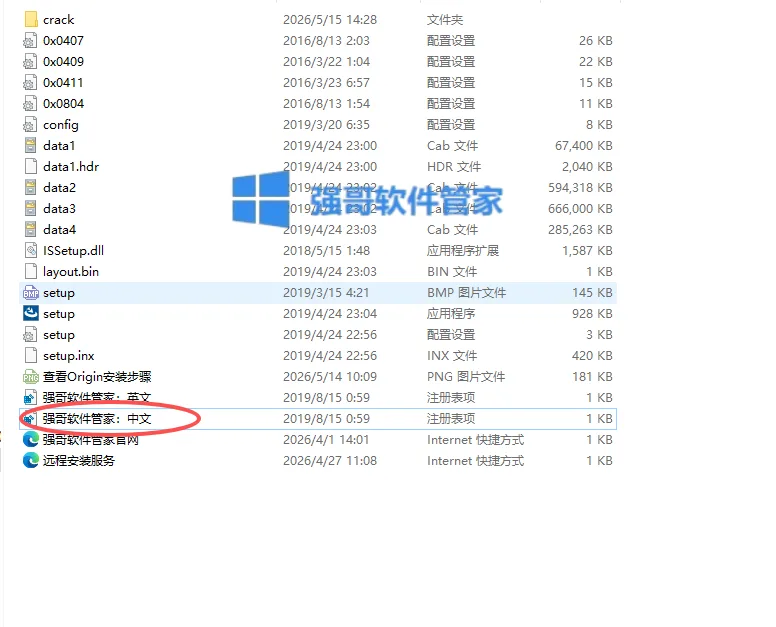Select the size "285,263 KB"
This screenshot has width=776, height=627.
point(580,230)
